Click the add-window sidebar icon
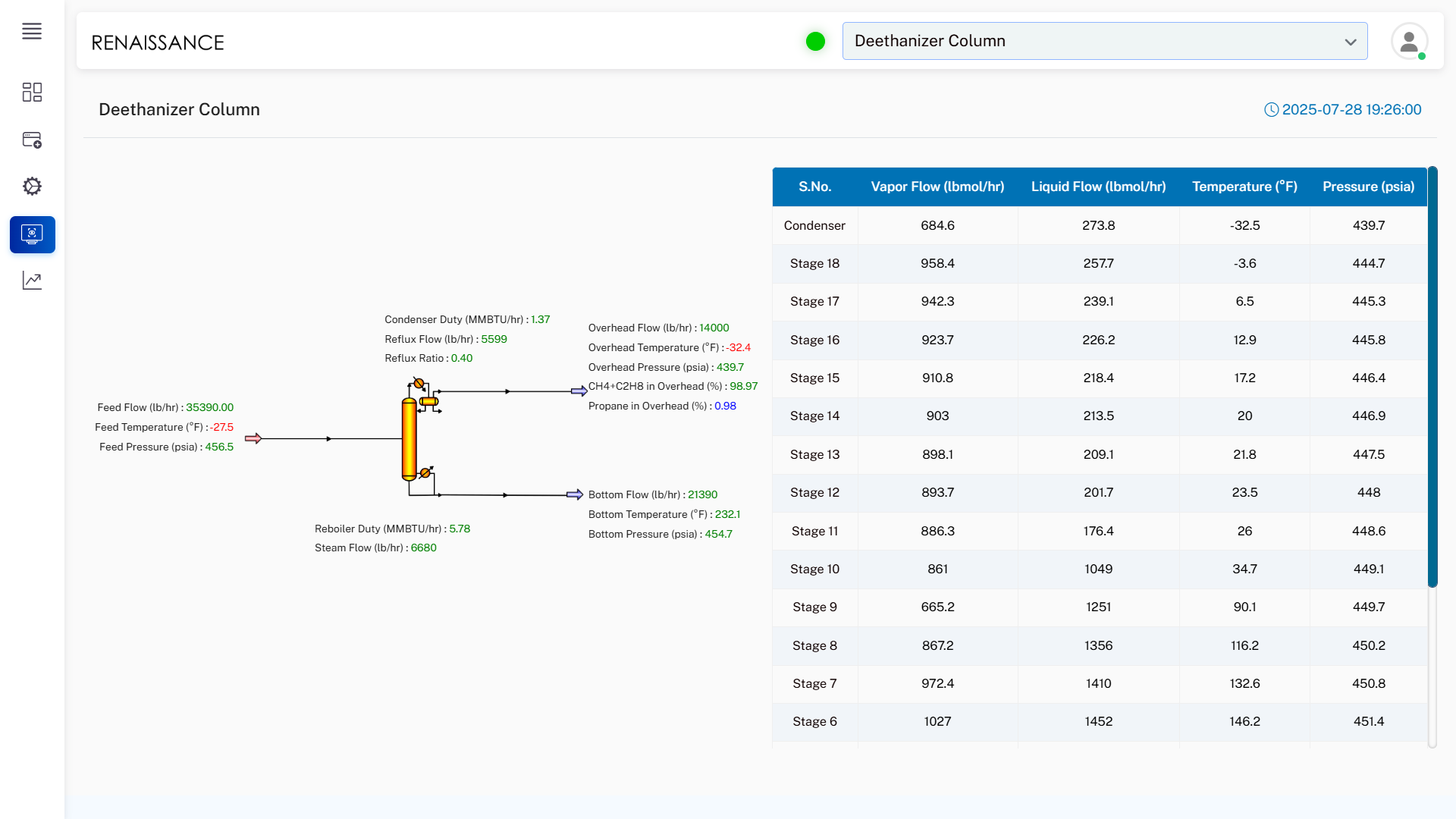Image resolution: width=1456 pixels, height=819 pixels. click(32, 140)
